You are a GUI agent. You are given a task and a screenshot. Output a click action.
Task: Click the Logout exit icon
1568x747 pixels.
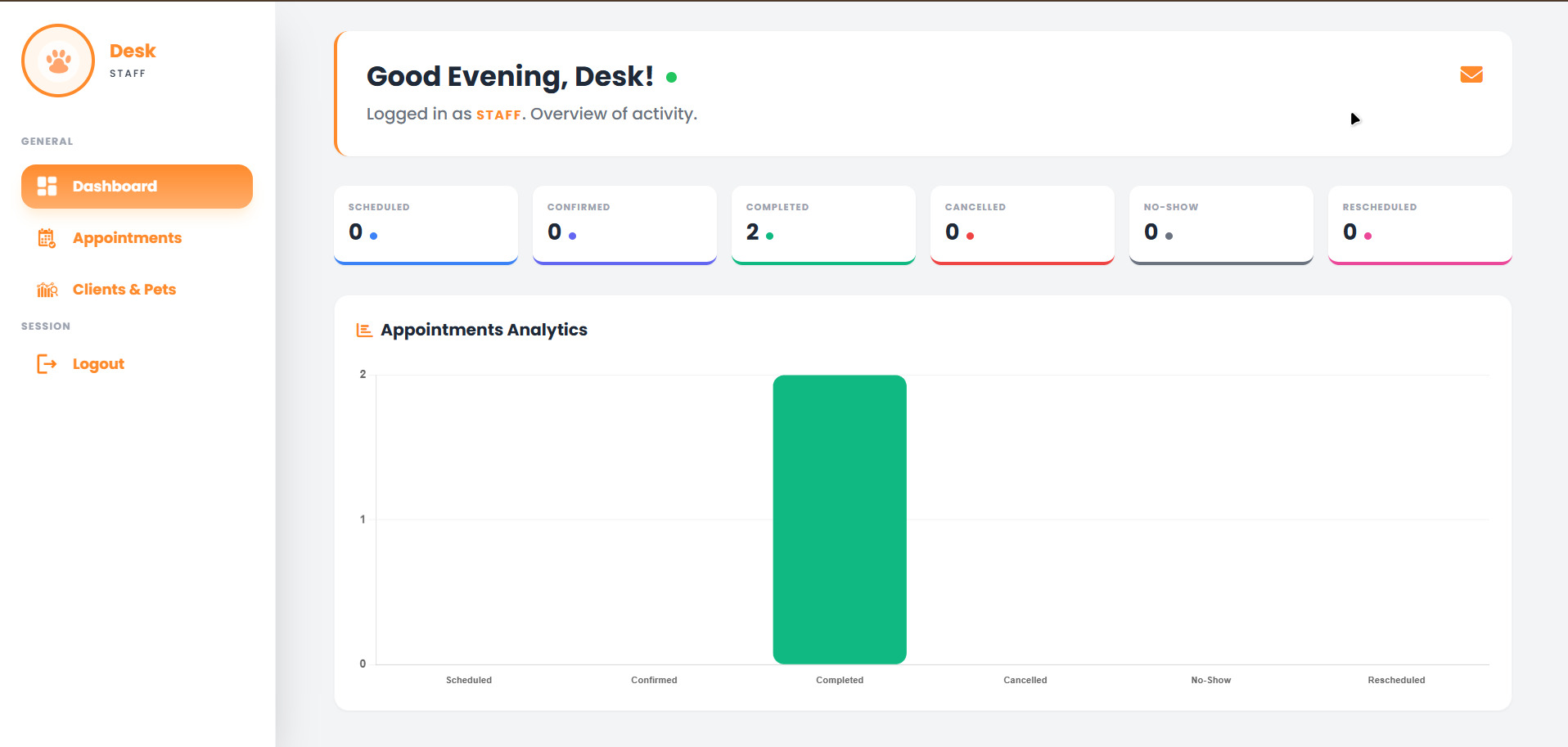click(47, 363)
